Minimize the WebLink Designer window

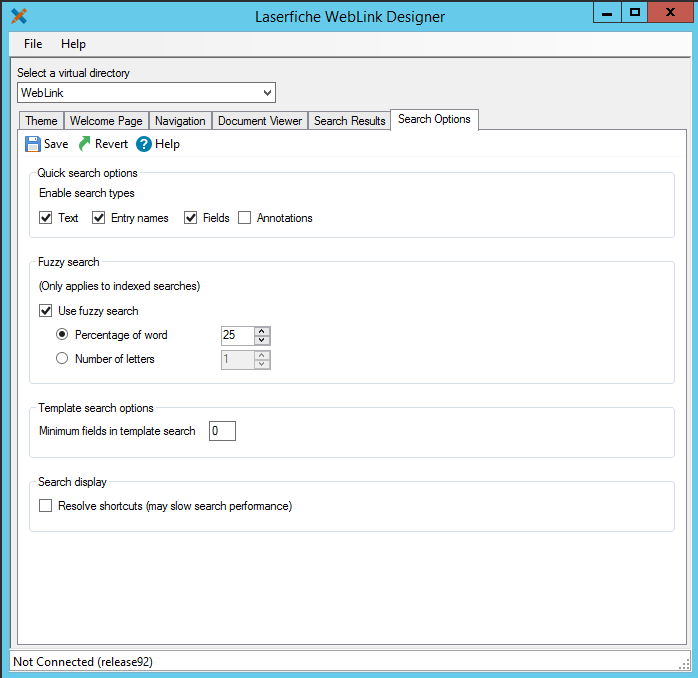(607, 12)
